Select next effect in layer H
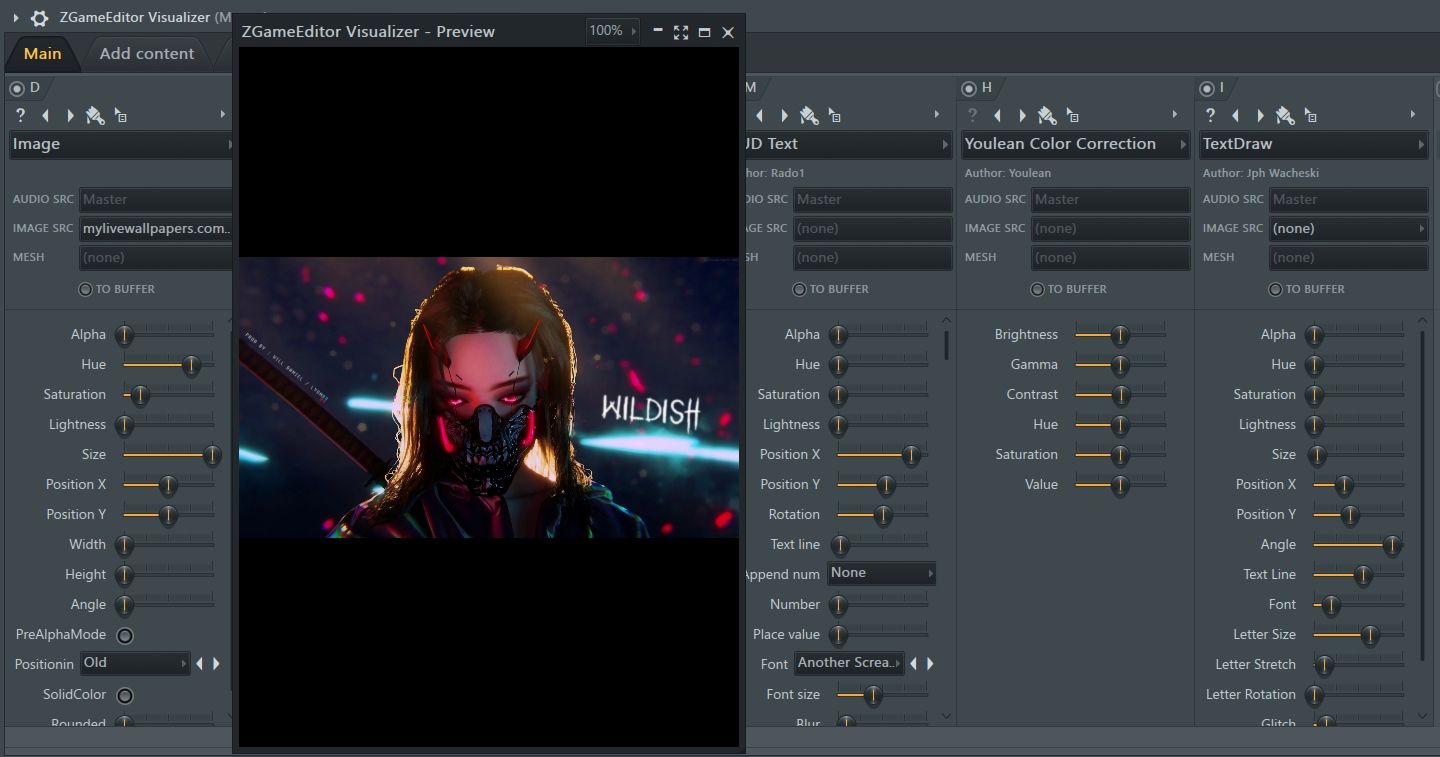Screen dimensions: 1440x757 pos(1022,116)
